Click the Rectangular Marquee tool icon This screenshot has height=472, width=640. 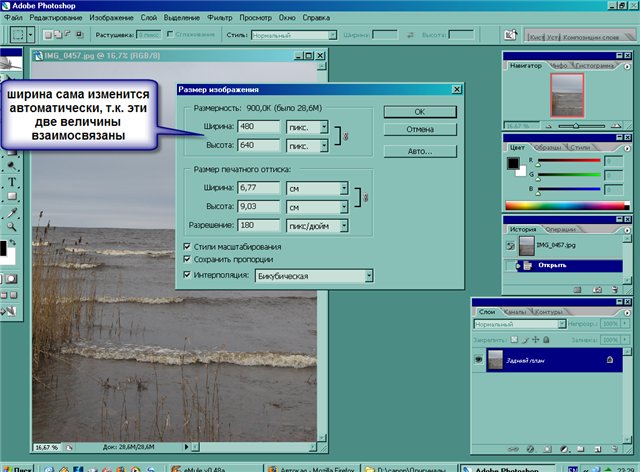pos(18,35)
